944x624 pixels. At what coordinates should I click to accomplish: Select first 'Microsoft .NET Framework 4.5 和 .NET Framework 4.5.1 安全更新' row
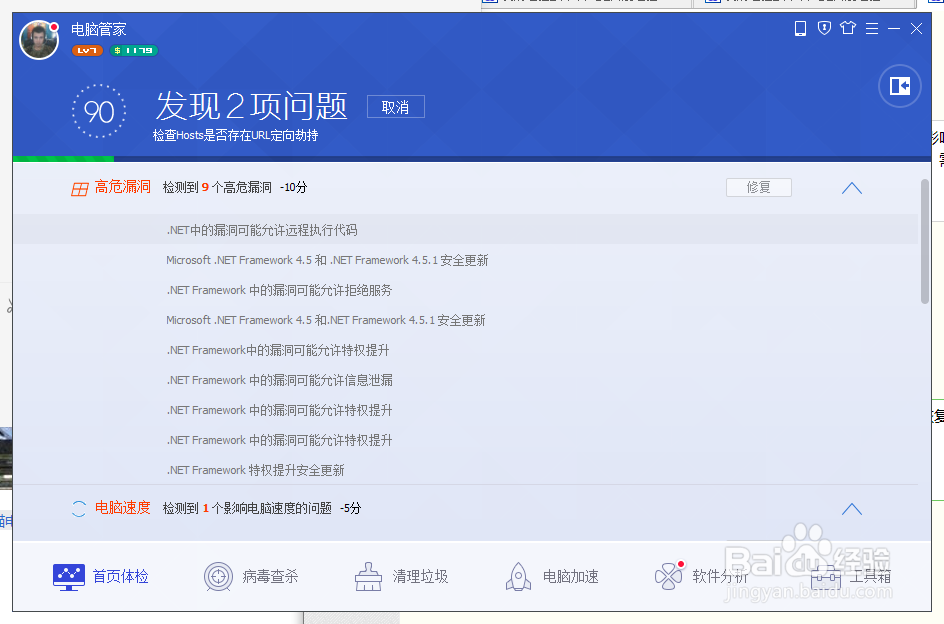(x=465, y=260)
